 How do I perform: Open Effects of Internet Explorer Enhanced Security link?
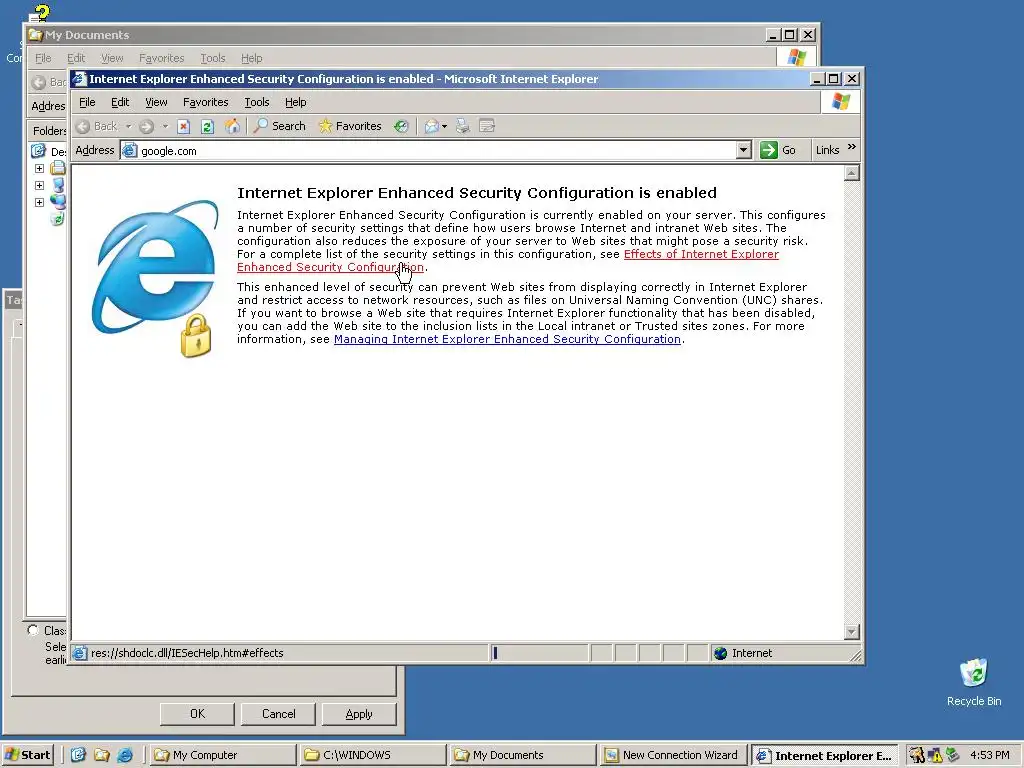pyautogui.click(x=701, y=254)
